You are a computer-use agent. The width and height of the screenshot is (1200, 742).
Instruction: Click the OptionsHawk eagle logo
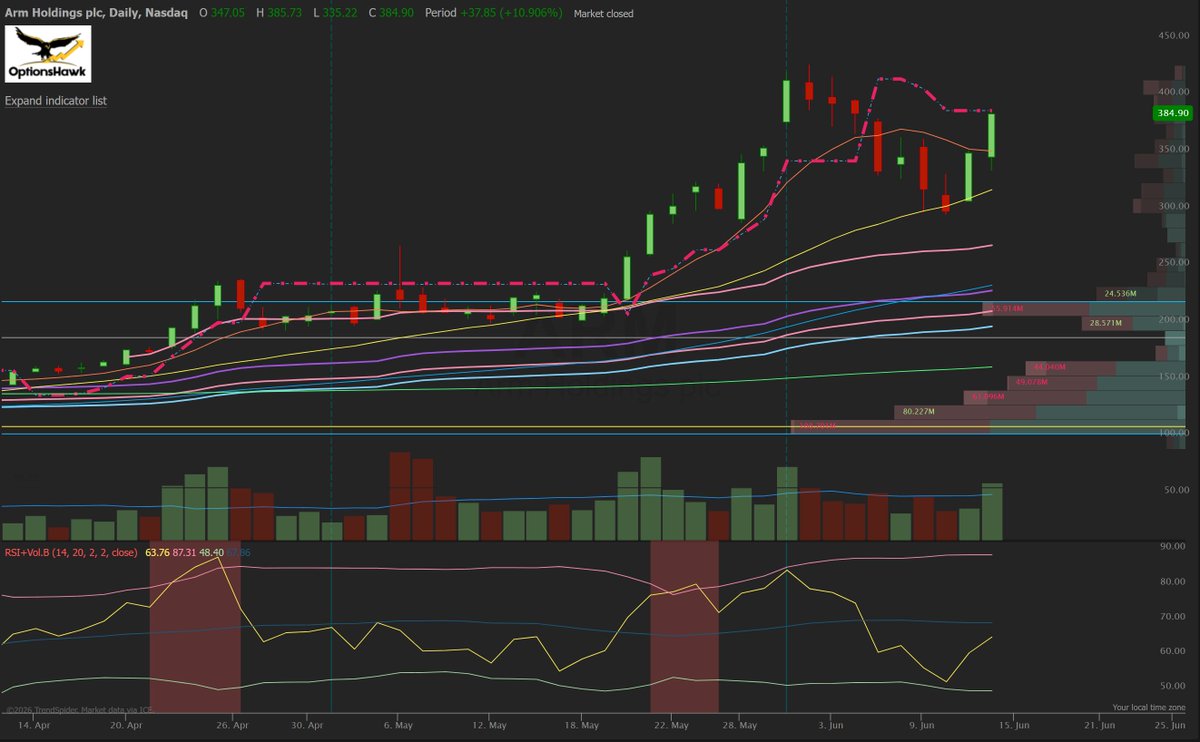(x=48, y=54)
